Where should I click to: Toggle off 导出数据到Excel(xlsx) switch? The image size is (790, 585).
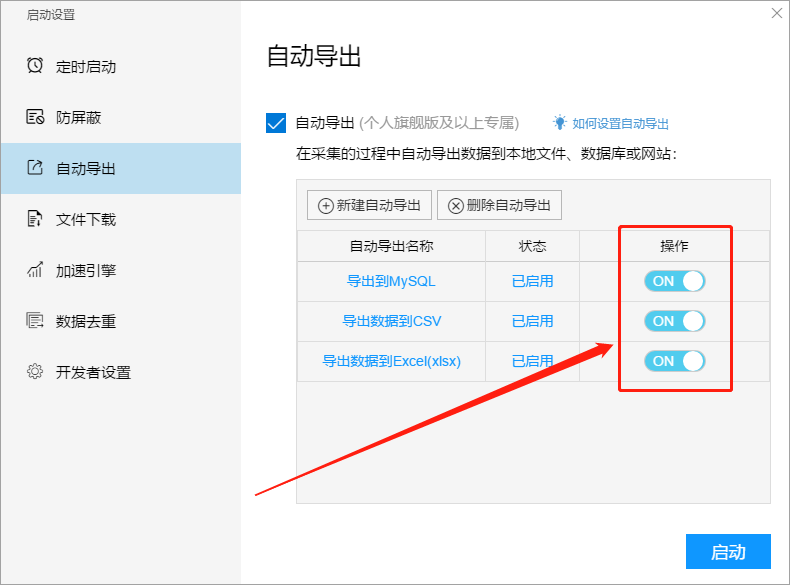pos(675,361)
